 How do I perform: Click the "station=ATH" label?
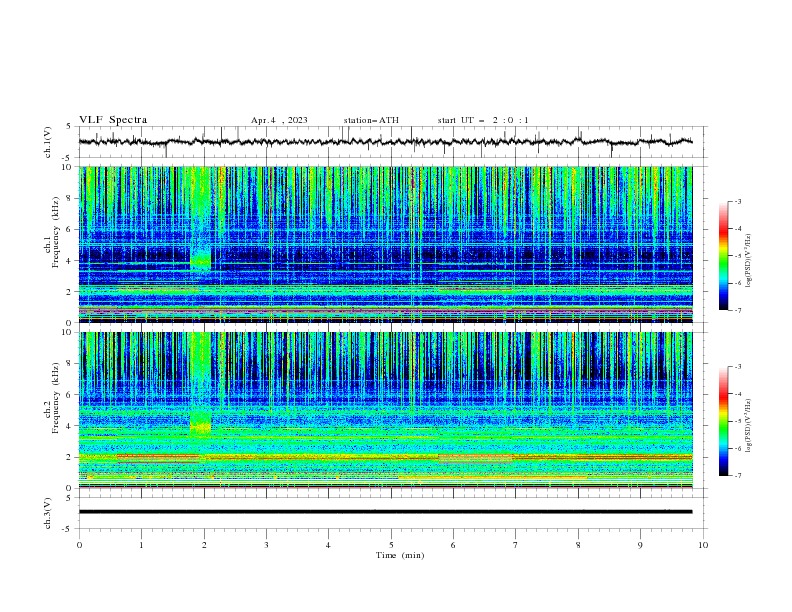[x=371, y=120]
